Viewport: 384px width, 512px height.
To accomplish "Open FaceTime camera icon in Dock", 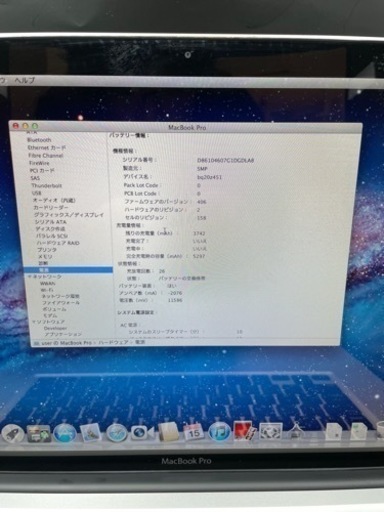I will point(142,433).
